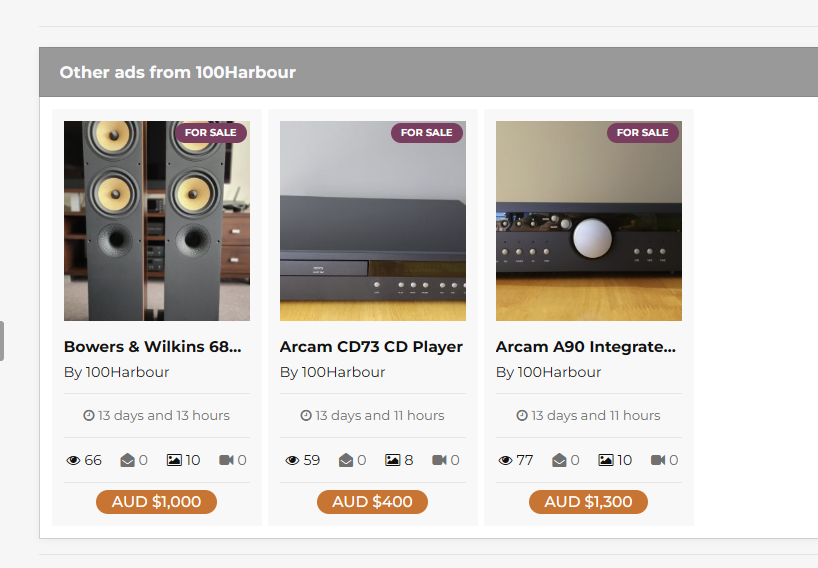Click views eye icon on Bowers & Wilkins ad

[x=73, y=460]
